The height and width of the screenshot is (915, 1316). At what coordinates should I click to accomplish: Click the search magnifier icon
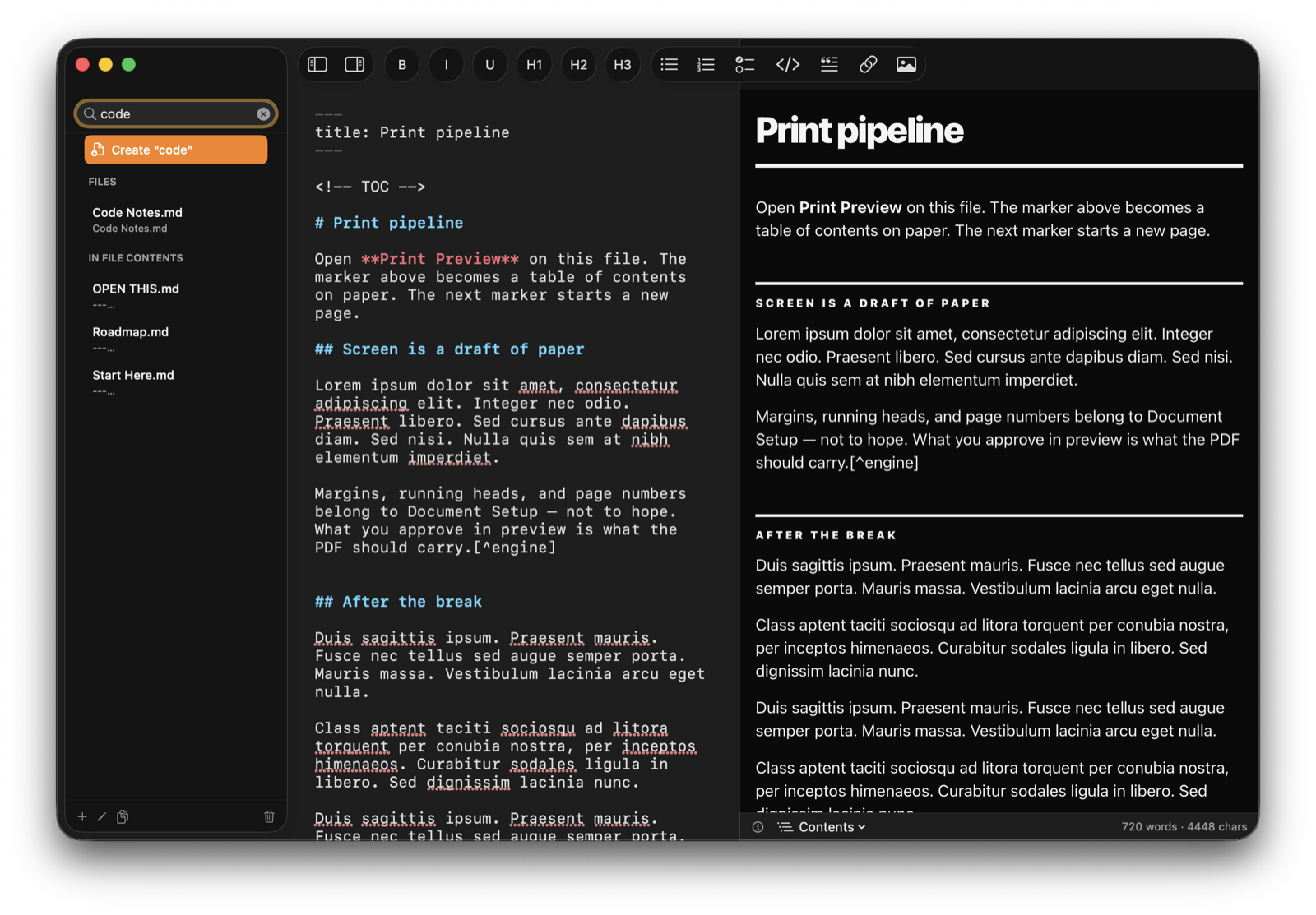(x=90, y=113)
